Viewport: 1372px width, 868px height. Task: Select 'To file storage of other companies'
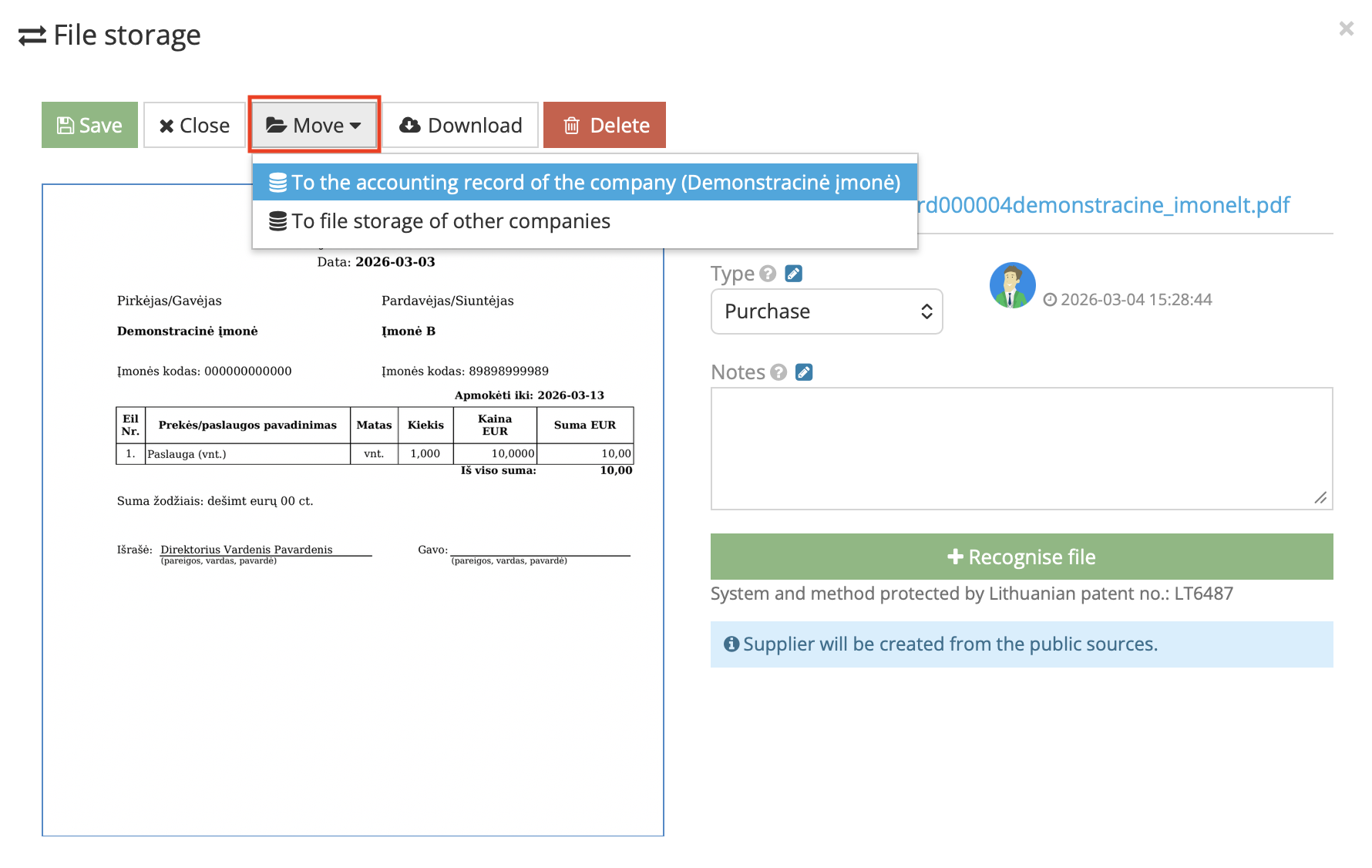pos(450,220)
